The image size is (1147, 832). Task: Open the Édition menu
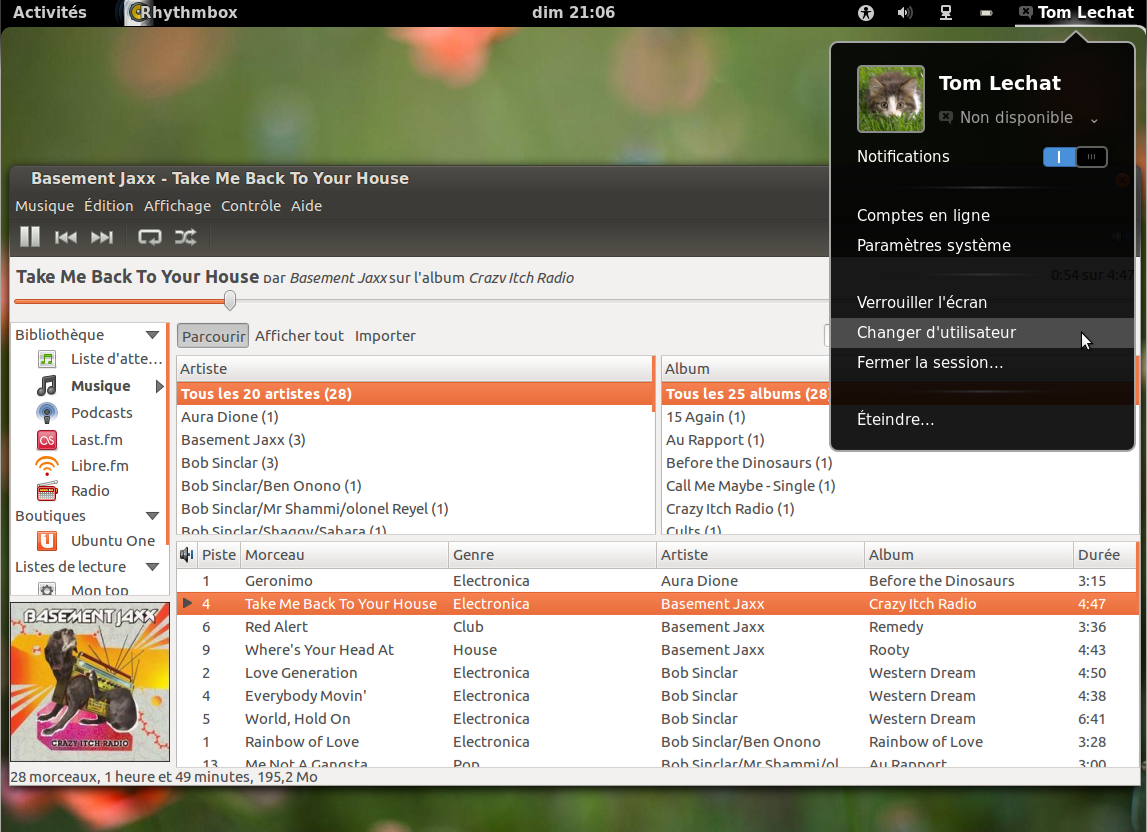click(x=108, y=206)
